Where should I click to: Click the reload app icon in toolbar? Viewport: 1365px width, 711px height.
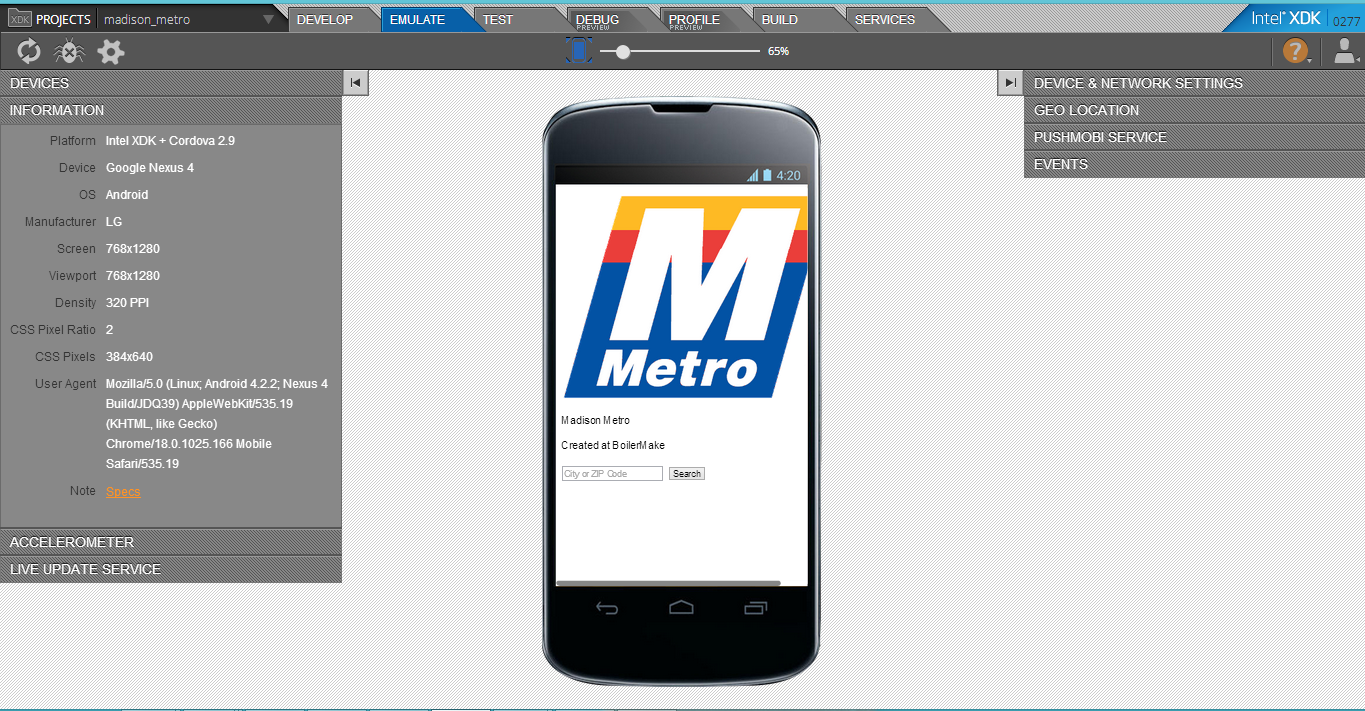coord(29,51)
